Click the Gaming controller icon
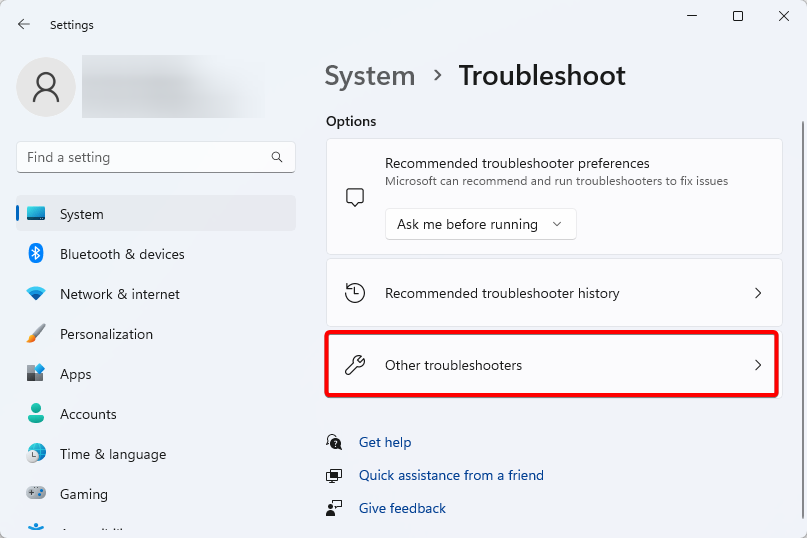The image size is (807, 538). (x=36, y=494)
